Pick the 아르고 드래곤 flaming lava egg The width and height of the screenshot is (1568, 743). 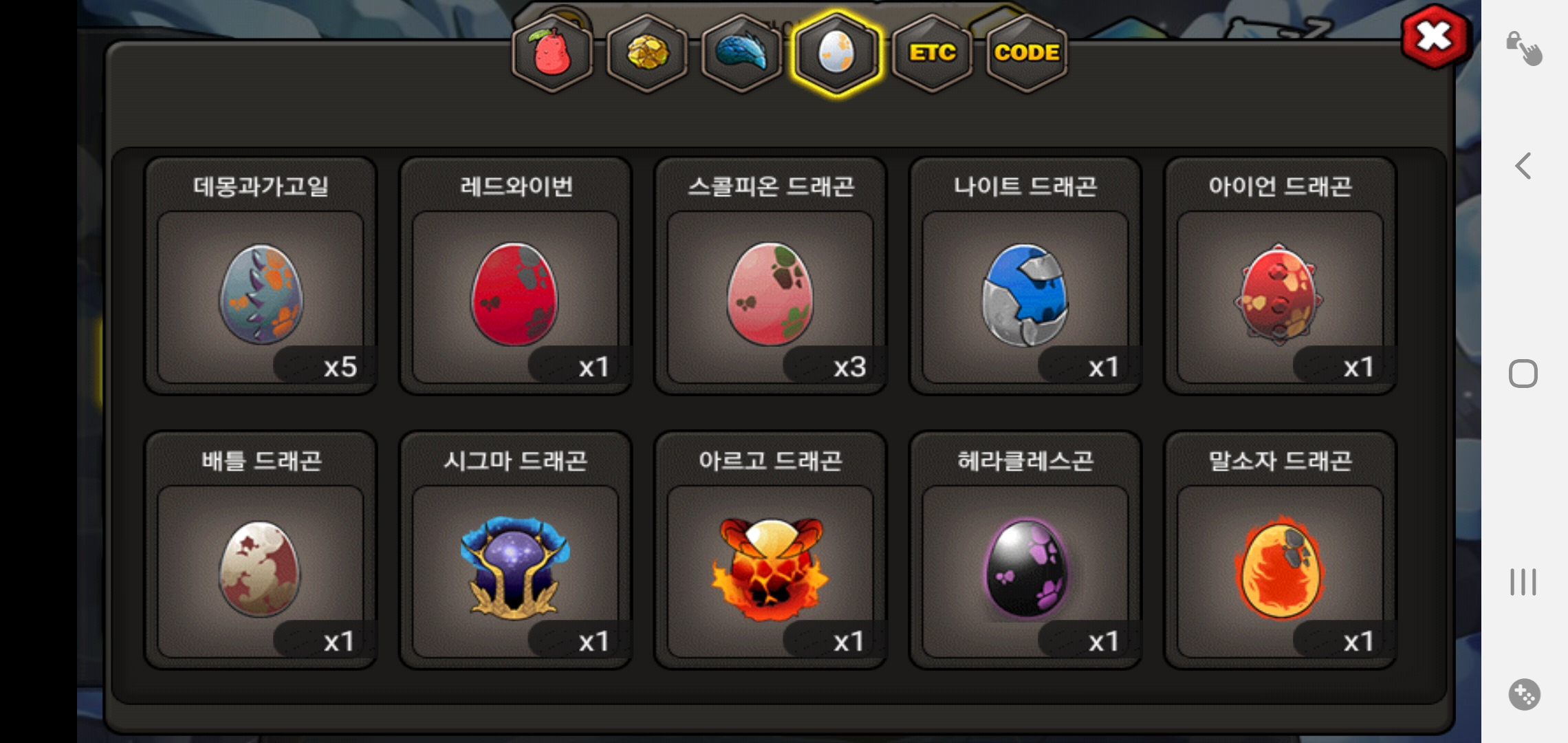point(770,550)
